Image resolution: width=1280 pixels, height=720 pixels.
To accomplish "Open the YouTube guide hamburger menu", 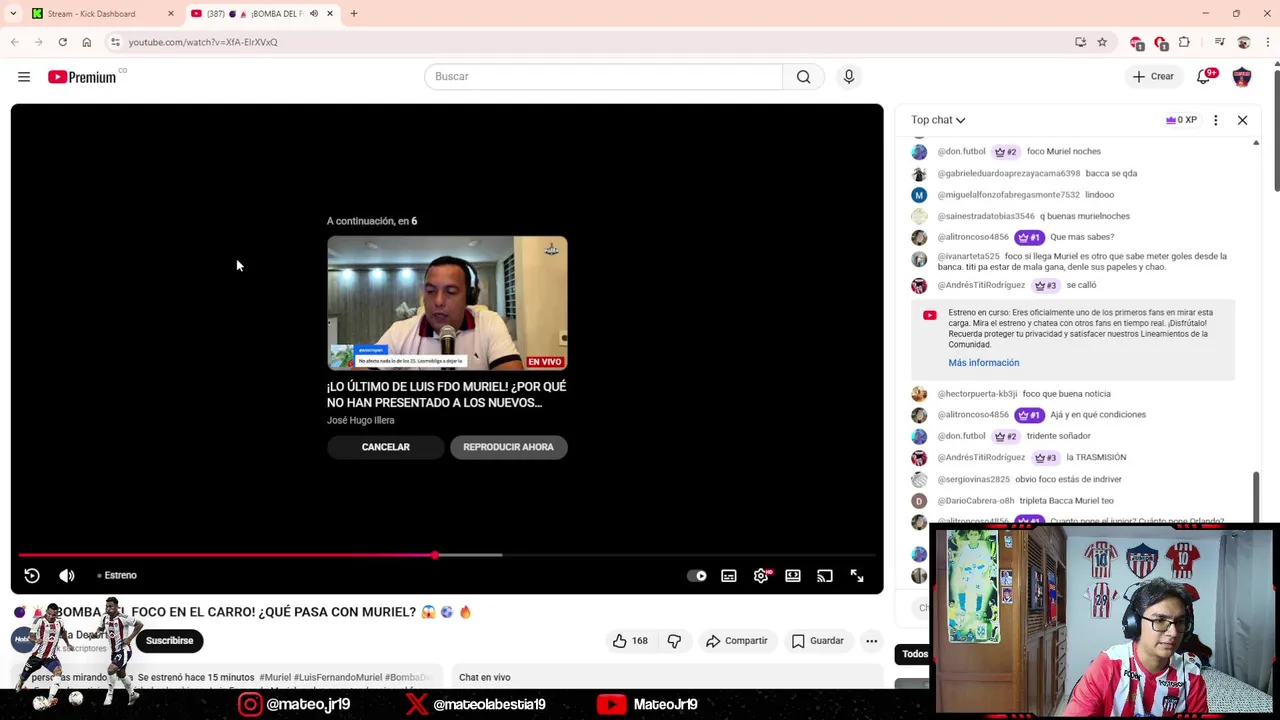I will pyautogui.click(x=24, y=77).
